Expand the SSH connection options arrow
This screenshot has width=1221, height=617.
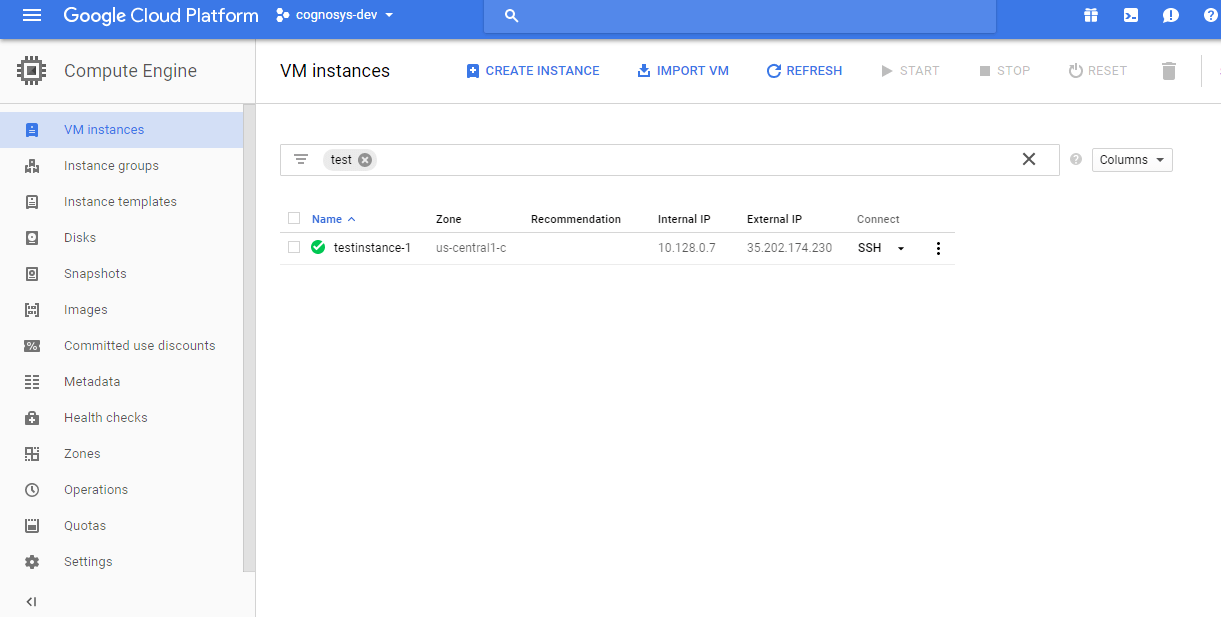[899, 247]
